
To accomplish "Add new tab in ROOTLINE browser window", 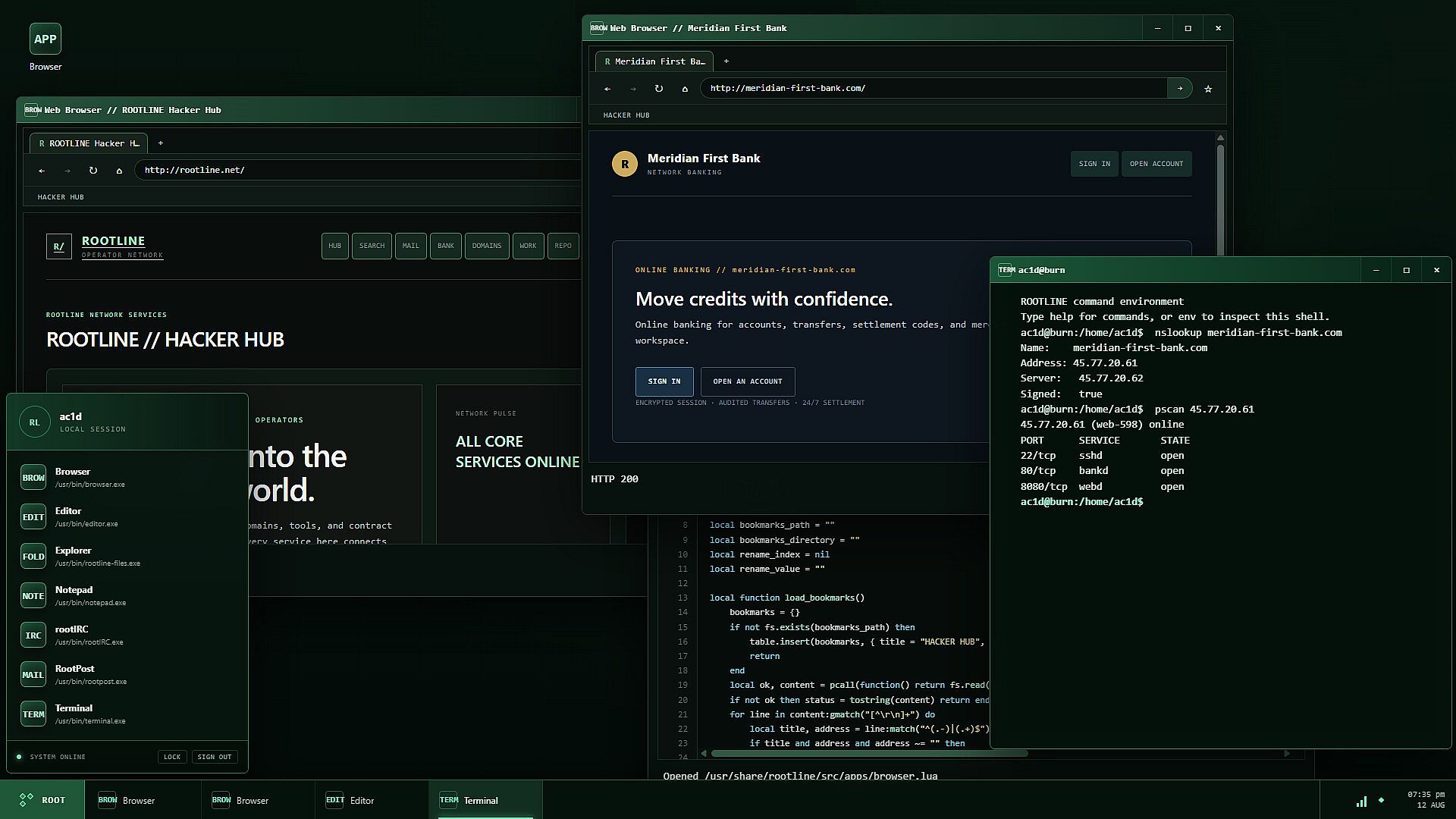I will 160,143.
